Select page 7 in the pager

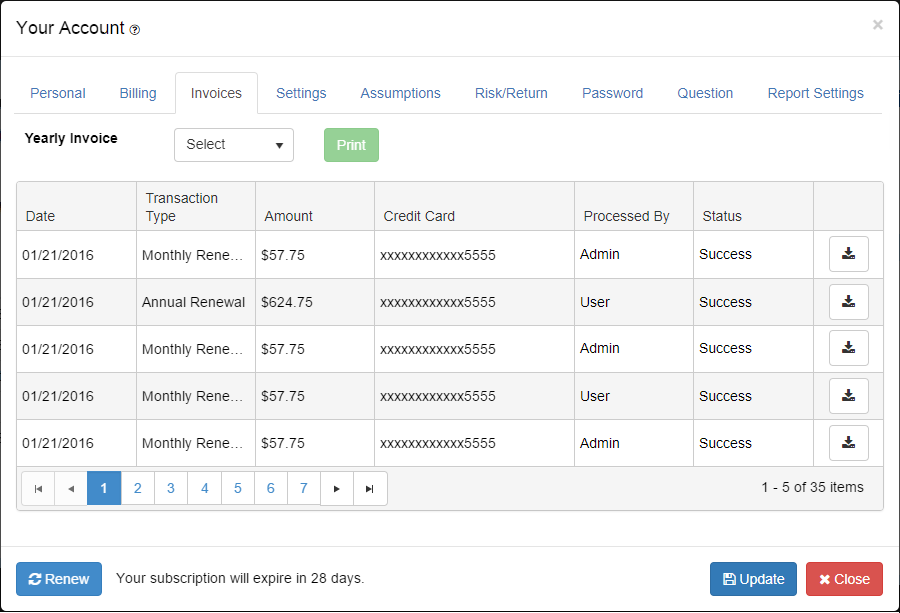[304, 488]
